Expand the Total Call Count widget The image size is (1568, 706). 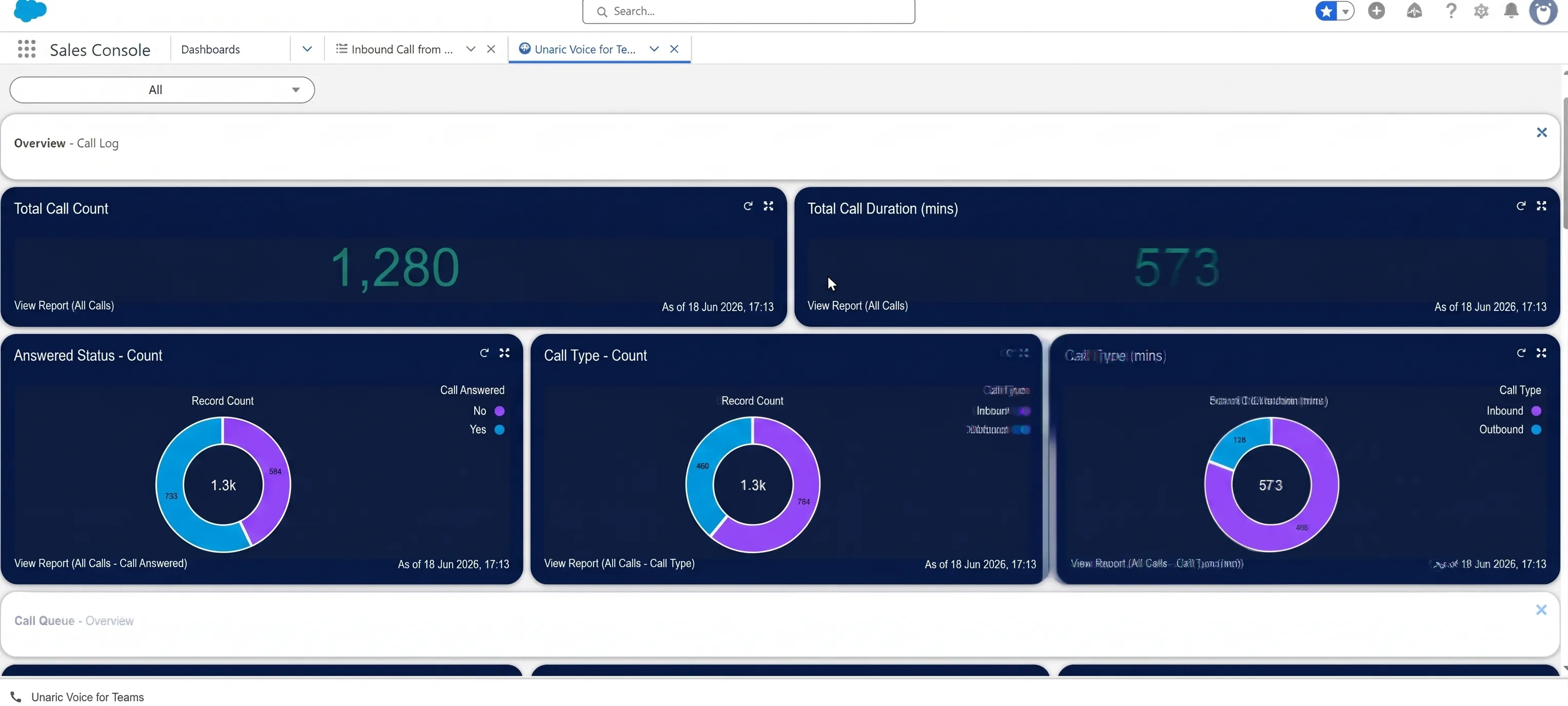(768, 206)
